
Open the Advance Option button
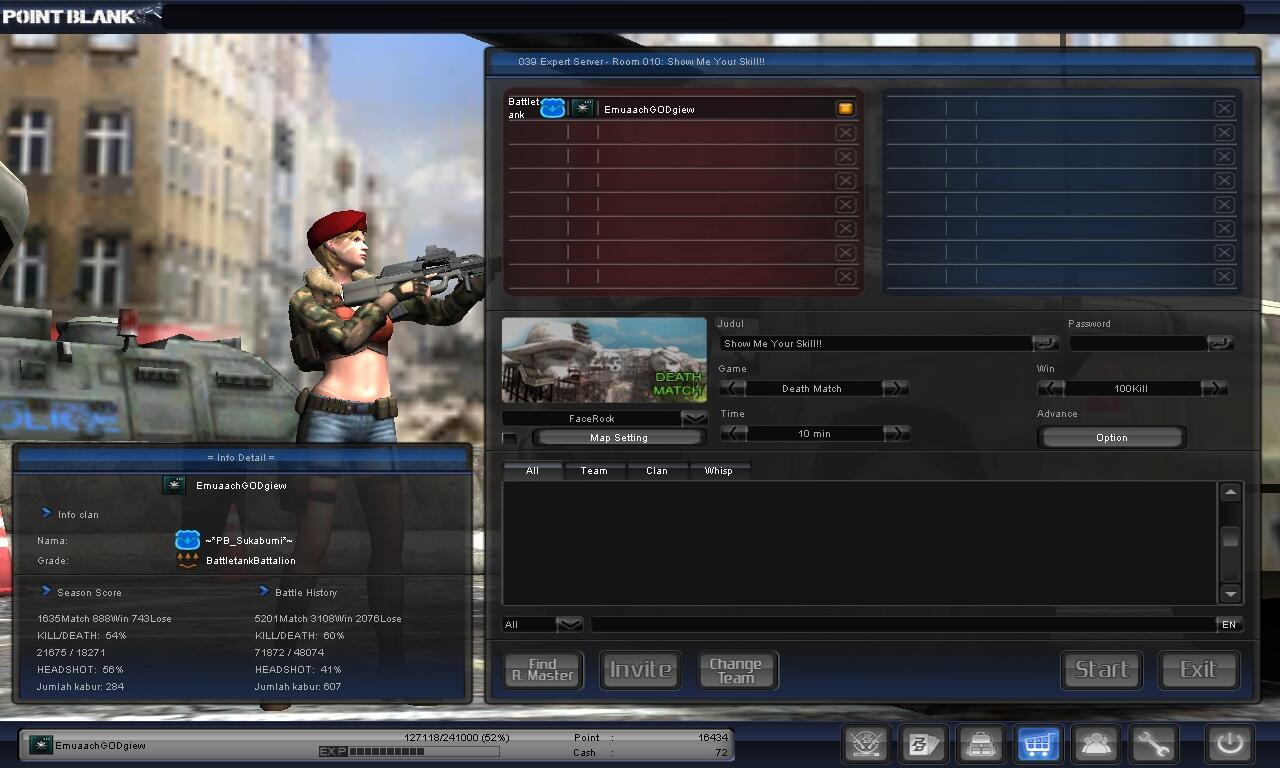(x=1111, y=438)
